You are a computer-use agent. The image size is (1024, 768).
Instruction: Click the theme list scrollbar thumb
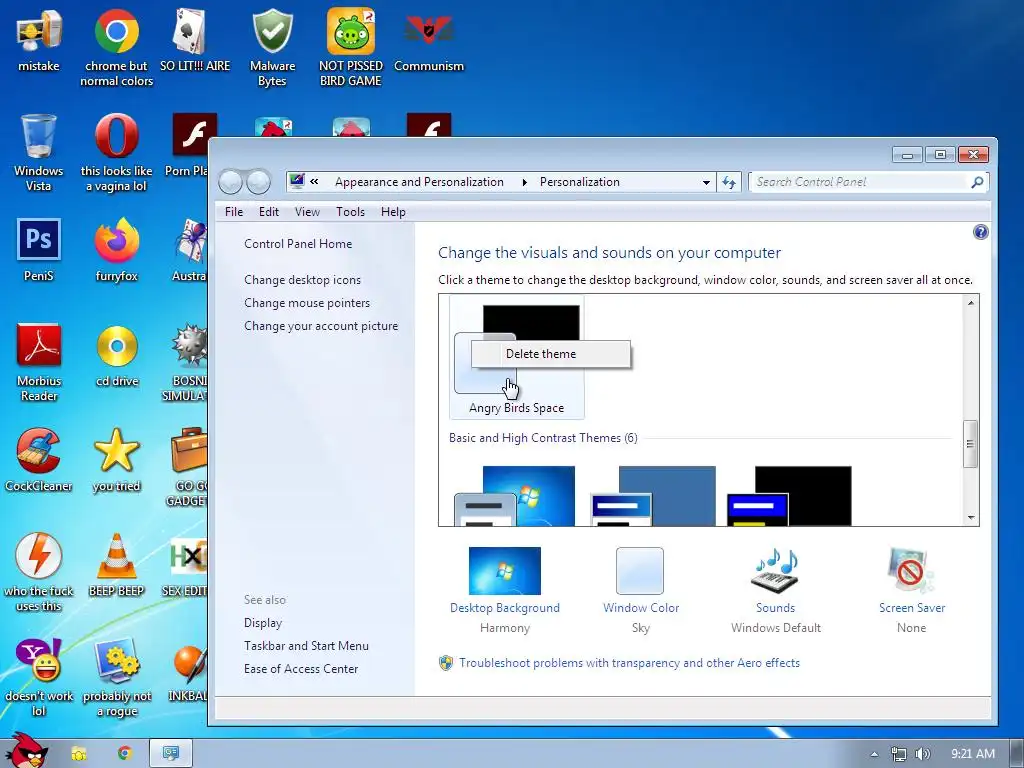click(x=970, y=444)
